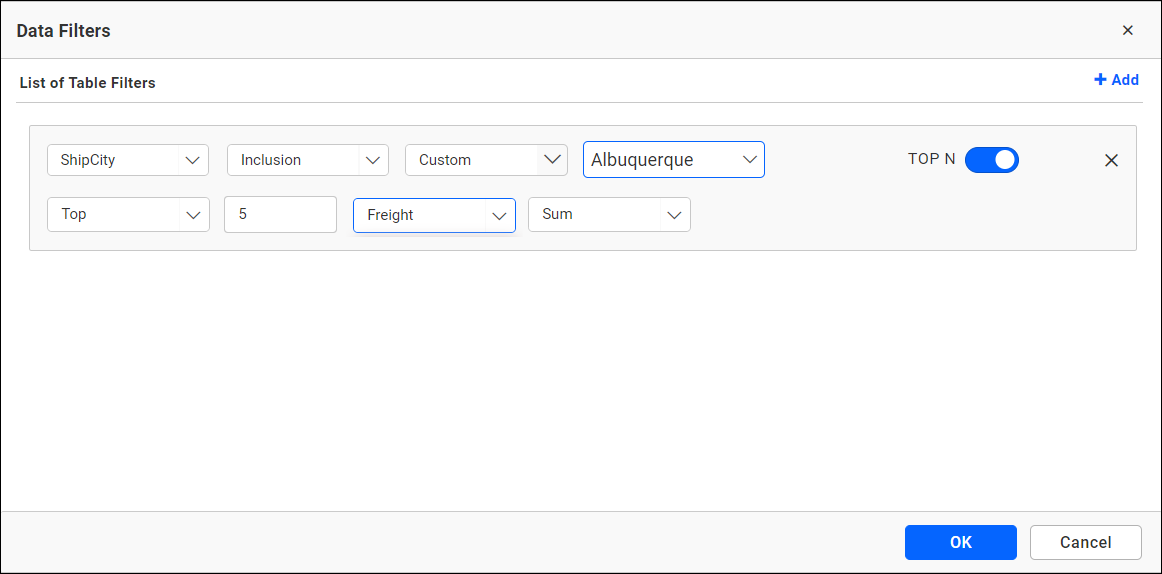Click the chevron arrow in the Sum box
The width and height of the screenshot is (1162, 574).
674,215
